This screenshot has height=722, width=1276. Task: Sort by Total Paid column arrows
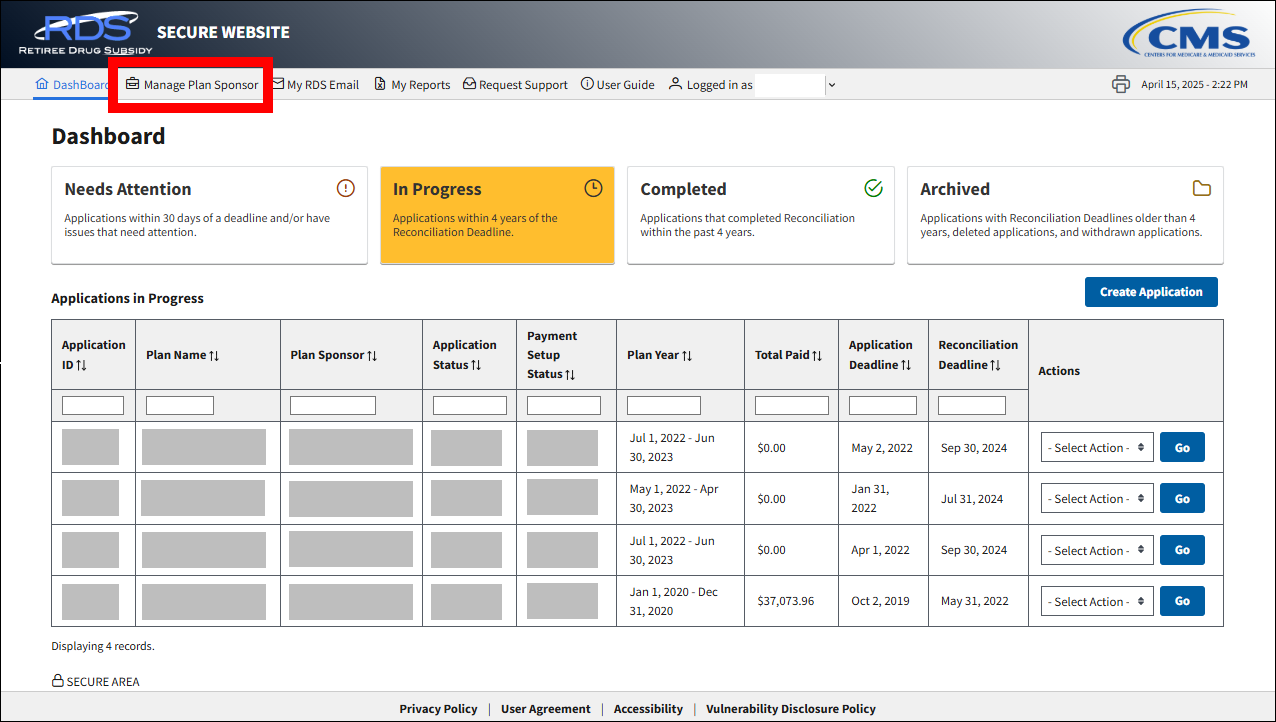click(817, 355)
